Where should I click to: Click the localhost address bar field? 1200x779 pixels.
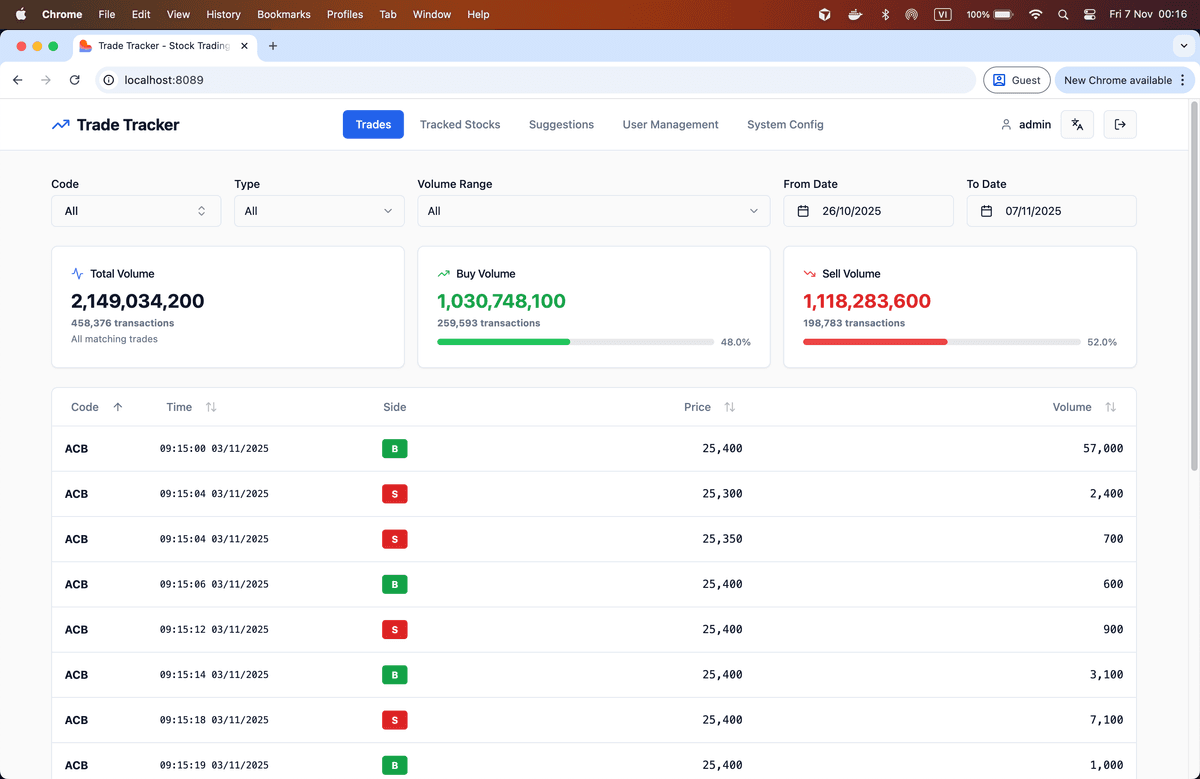tap(540, 80)
